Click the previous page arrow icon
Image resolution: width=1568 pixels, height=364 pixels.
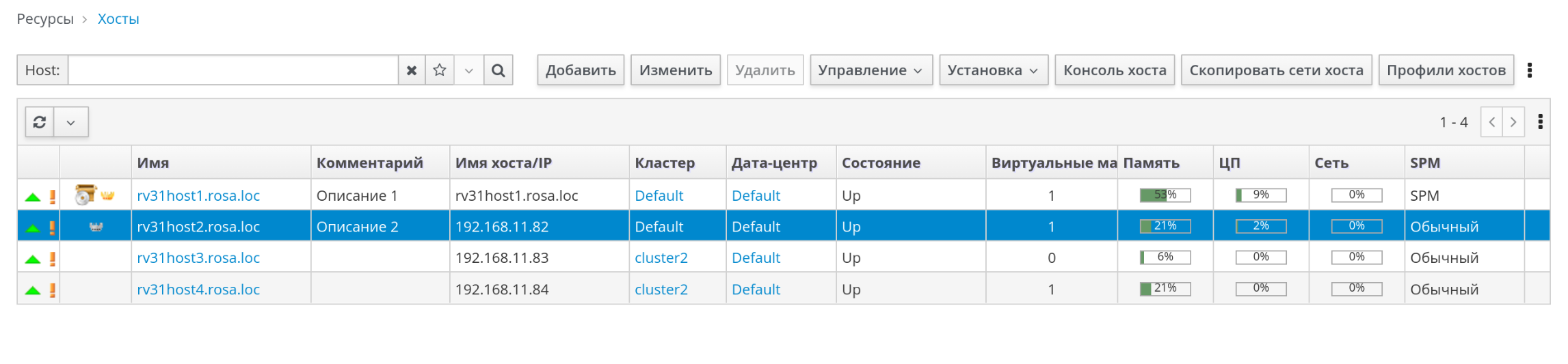click(1491, 122)
